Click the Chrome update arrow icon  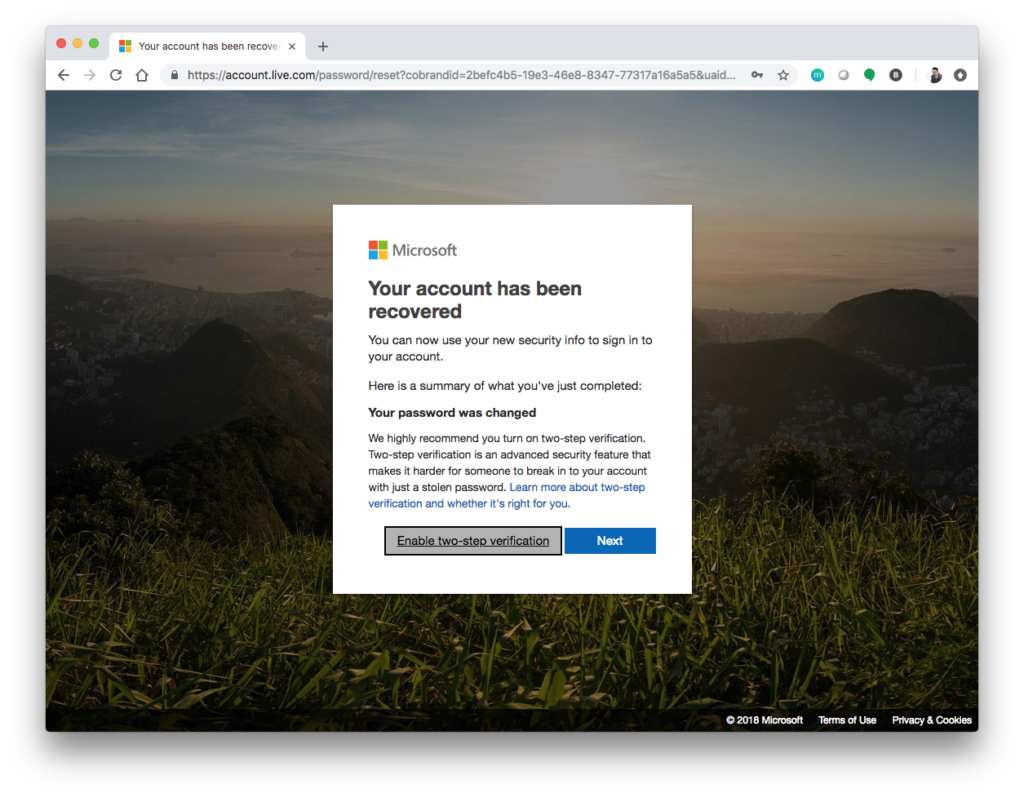pos(960,75)
